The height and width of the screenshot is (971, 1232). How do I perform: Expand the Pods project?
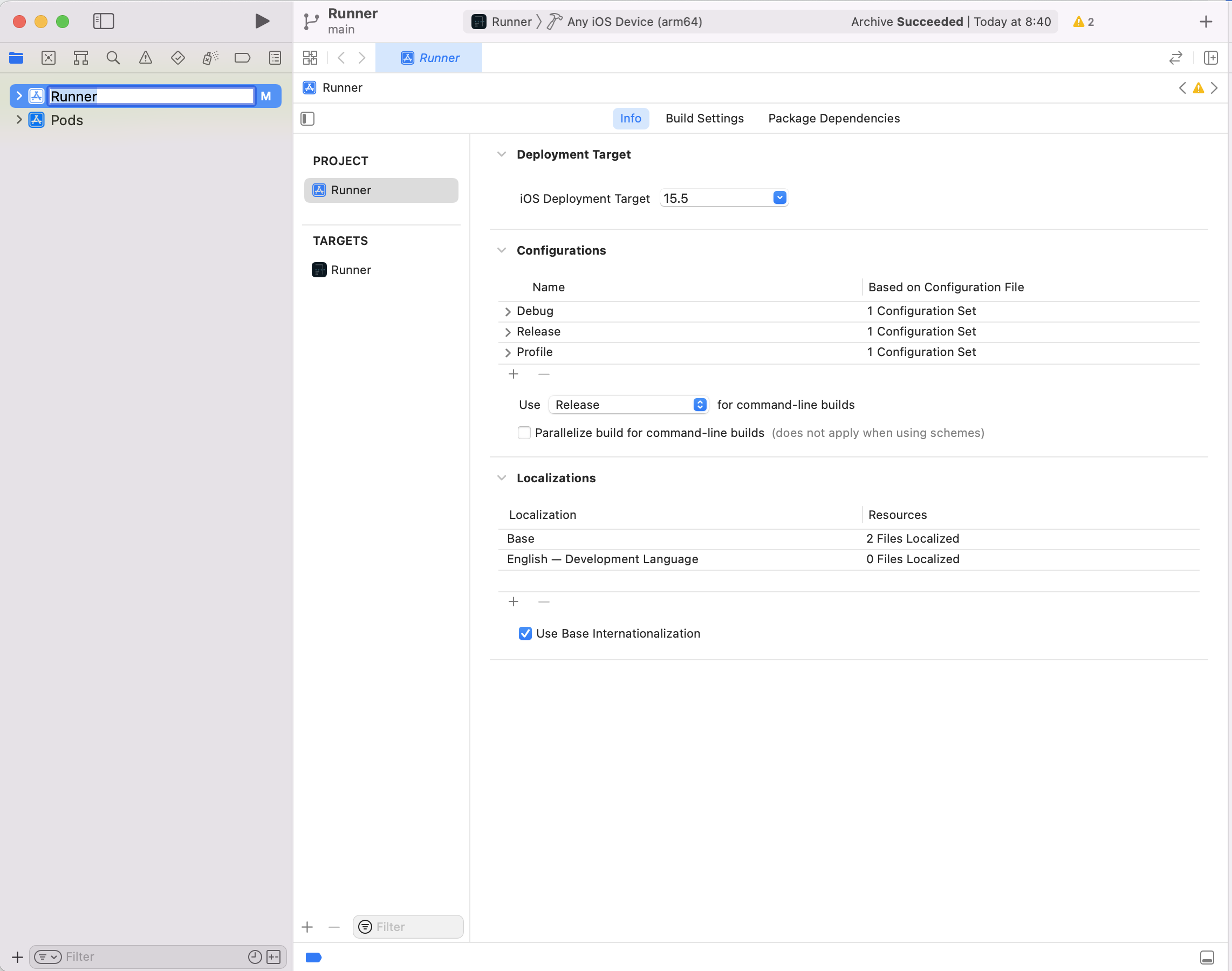click(19, 119)
